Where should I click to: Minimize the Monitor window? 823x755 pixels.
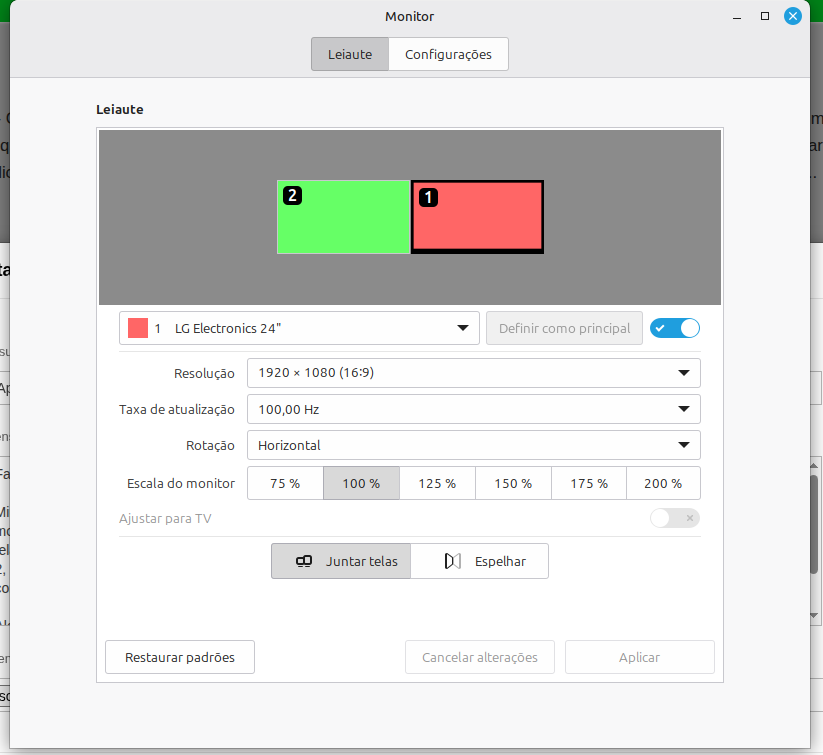point(737,17)
